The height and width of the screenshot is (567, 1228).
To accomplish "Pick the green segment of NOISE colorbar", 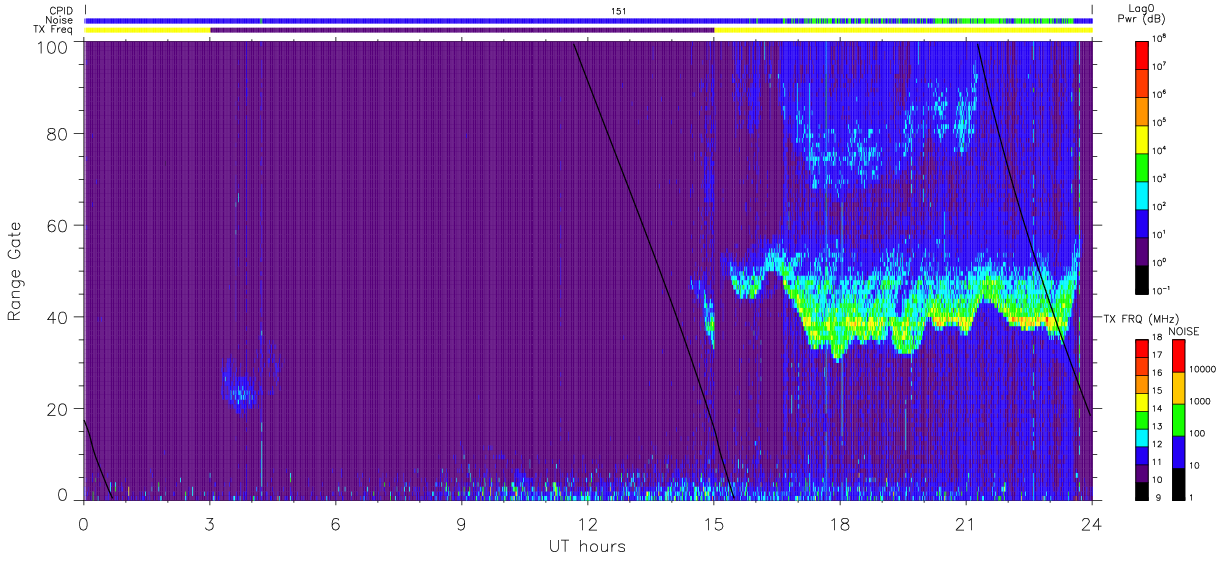I will click(1177, 418).
